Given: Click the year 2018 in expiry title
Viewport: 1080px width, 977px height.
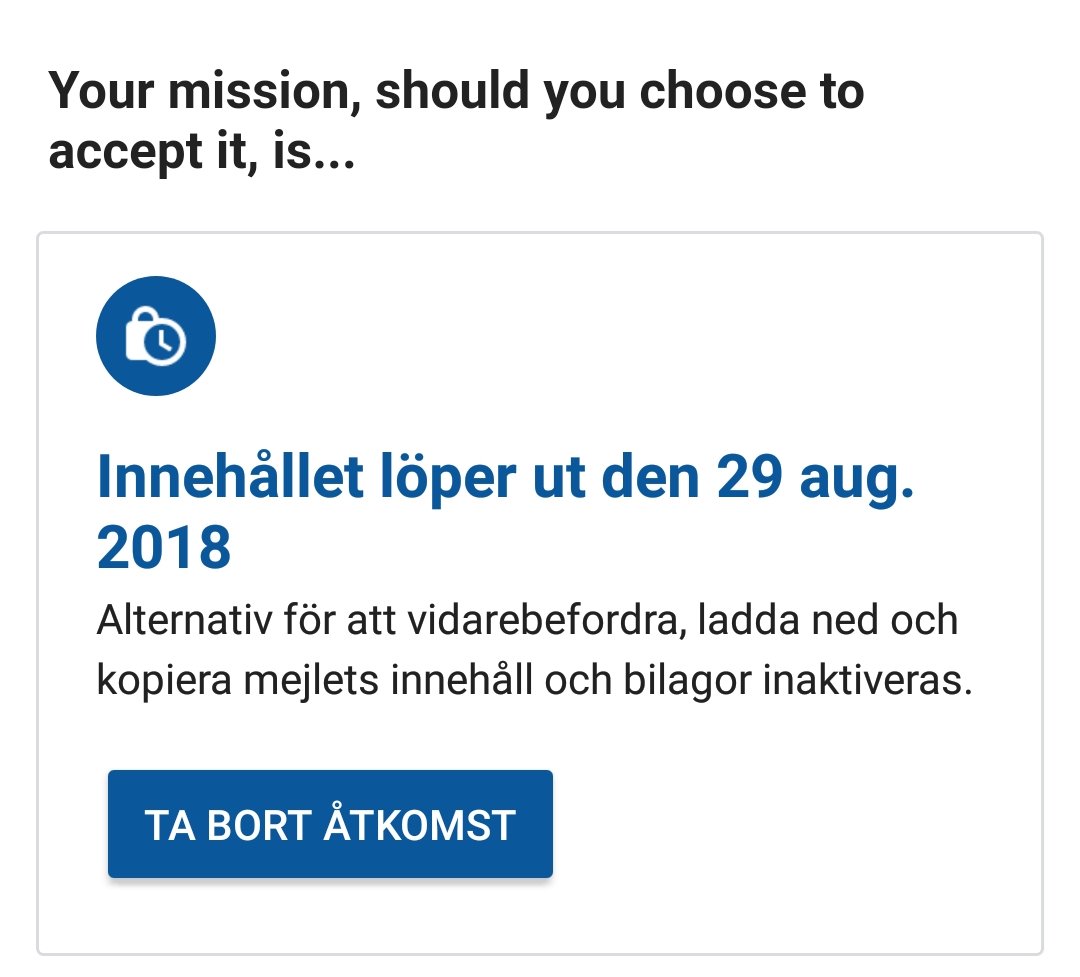Looking at the screenshot, I should (164, 547).
